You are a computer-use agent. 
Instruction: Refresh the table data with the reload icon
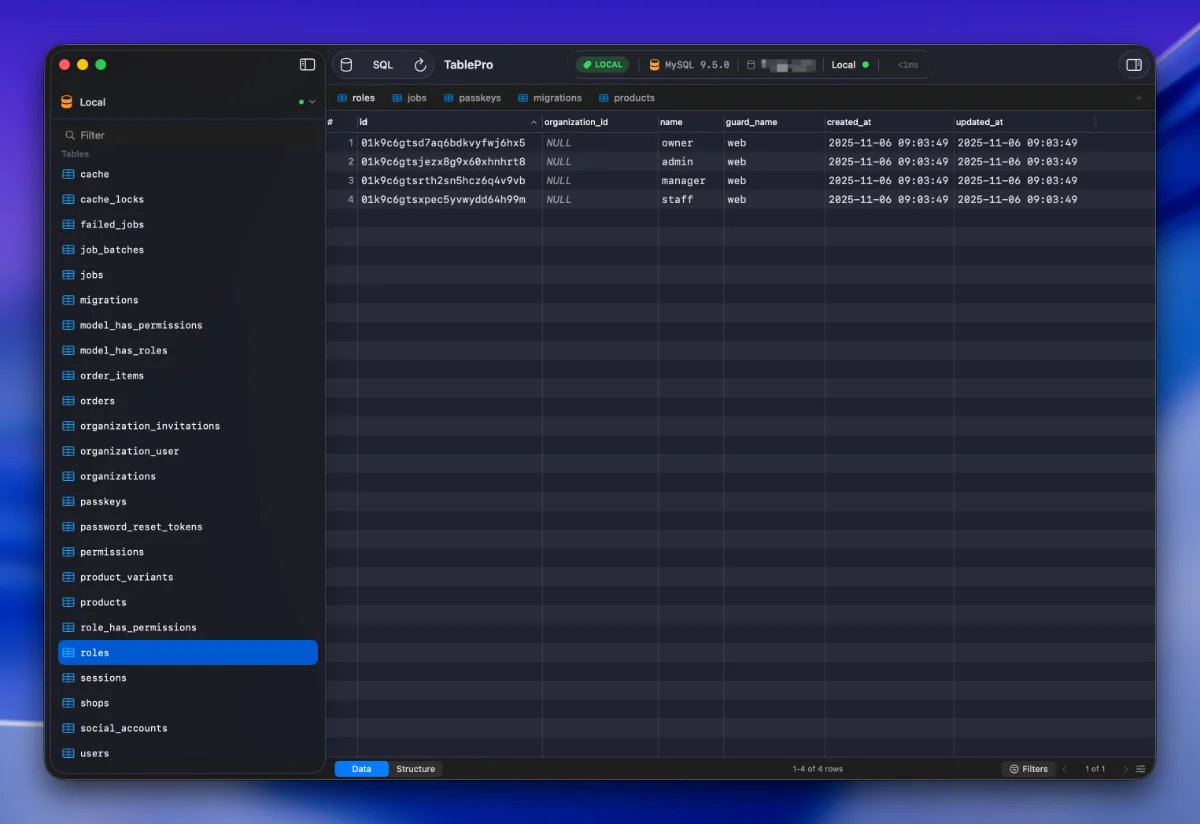tap(419, 64)
